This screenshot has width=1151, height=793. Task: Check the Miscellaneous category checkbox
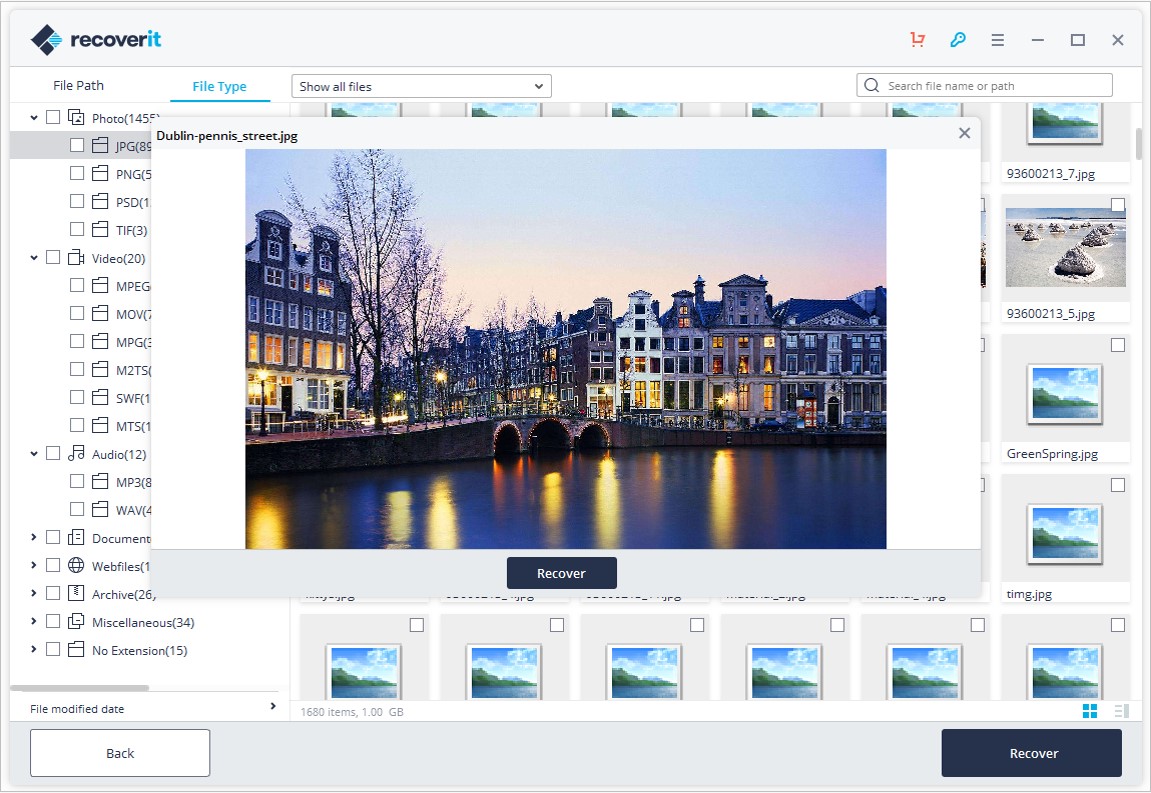point(53,621)
